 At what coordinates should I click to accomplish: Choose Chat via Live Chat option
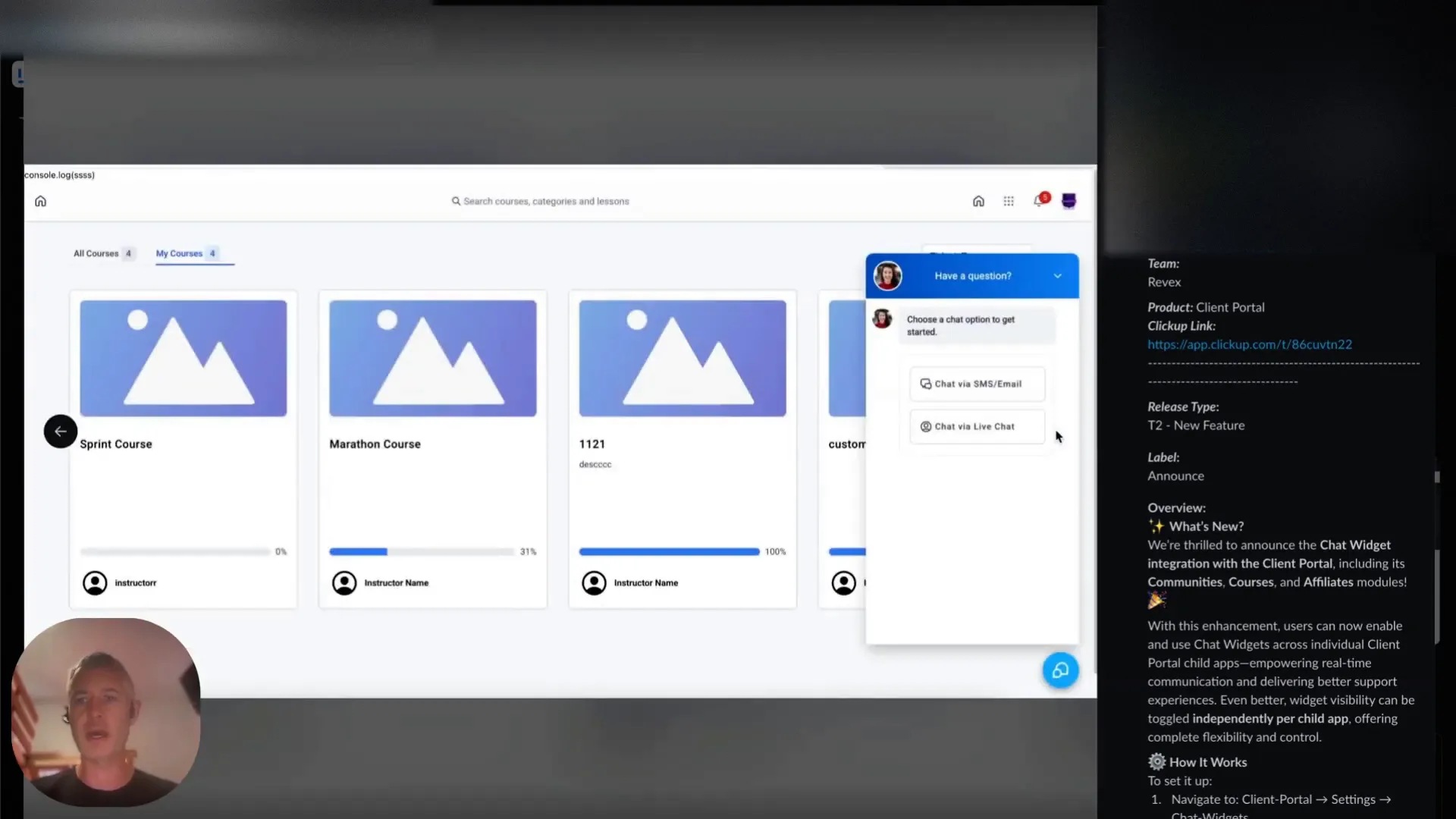(977, 426)
